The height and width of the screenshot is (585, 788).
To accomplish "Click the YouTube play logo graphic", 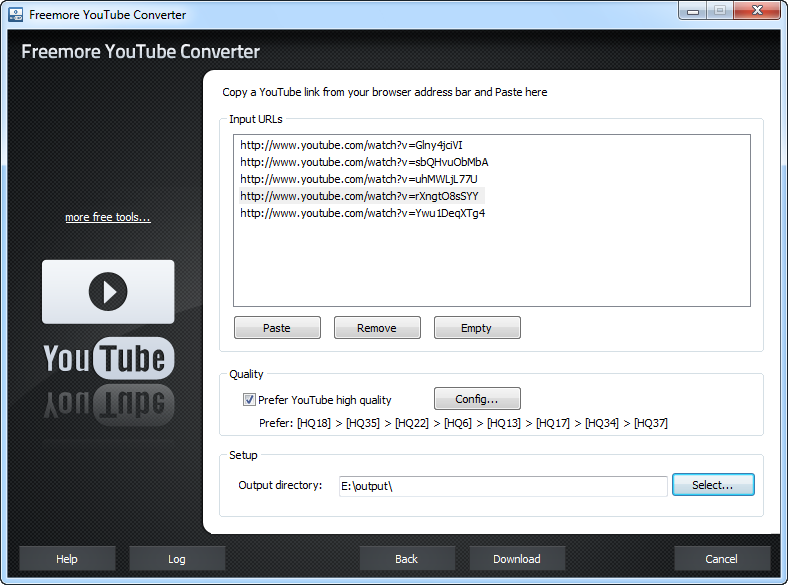I will click(x=108, y=292).
